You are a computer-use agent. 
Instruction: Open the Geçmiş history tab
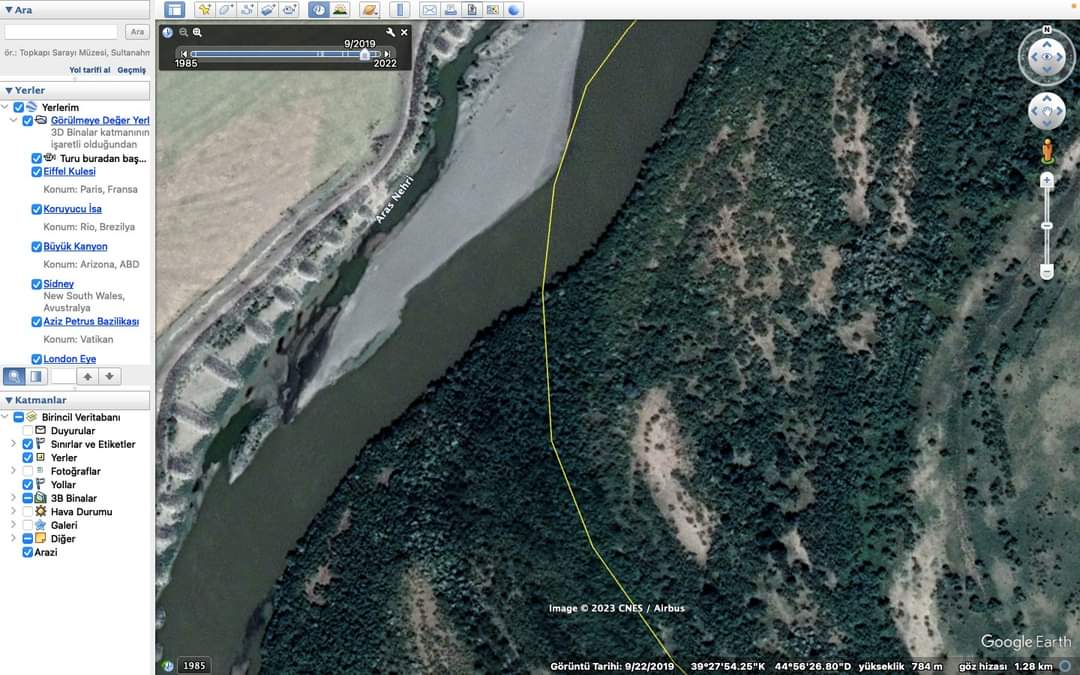tap(131, 70)
